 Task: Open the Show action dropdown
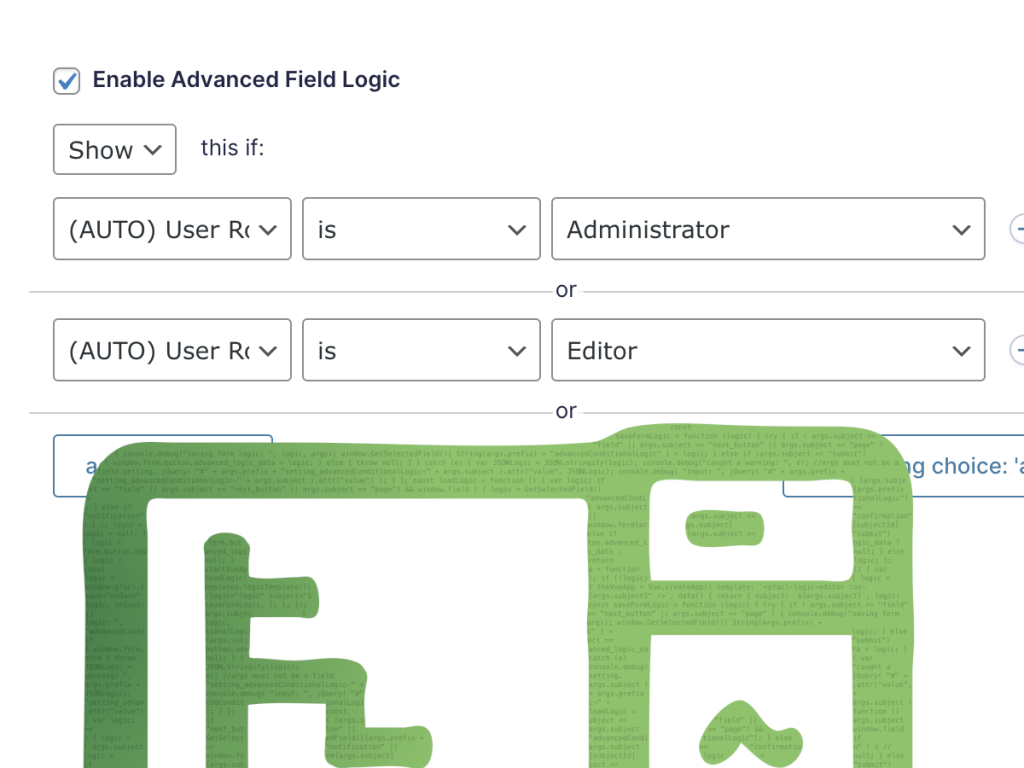(114, 149)
